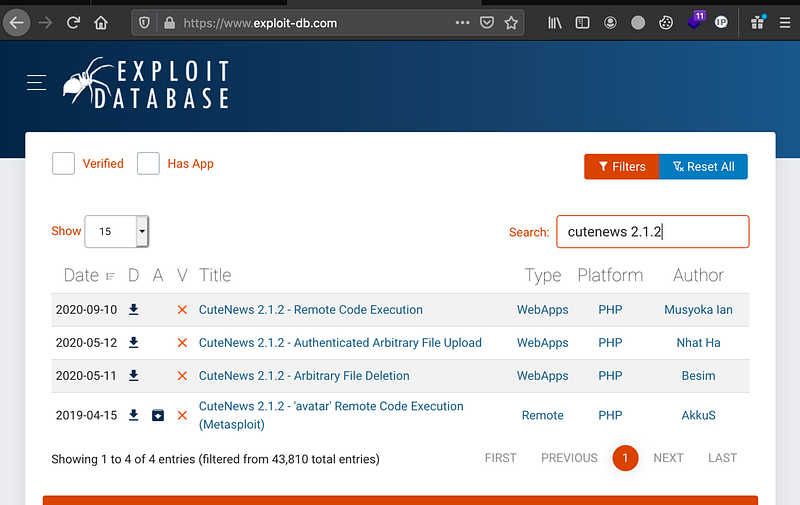Image resolution: width=800 pixels, height=505 pixels.
Task: Jump to FIRST results page
Action: [x=501, y=458]
